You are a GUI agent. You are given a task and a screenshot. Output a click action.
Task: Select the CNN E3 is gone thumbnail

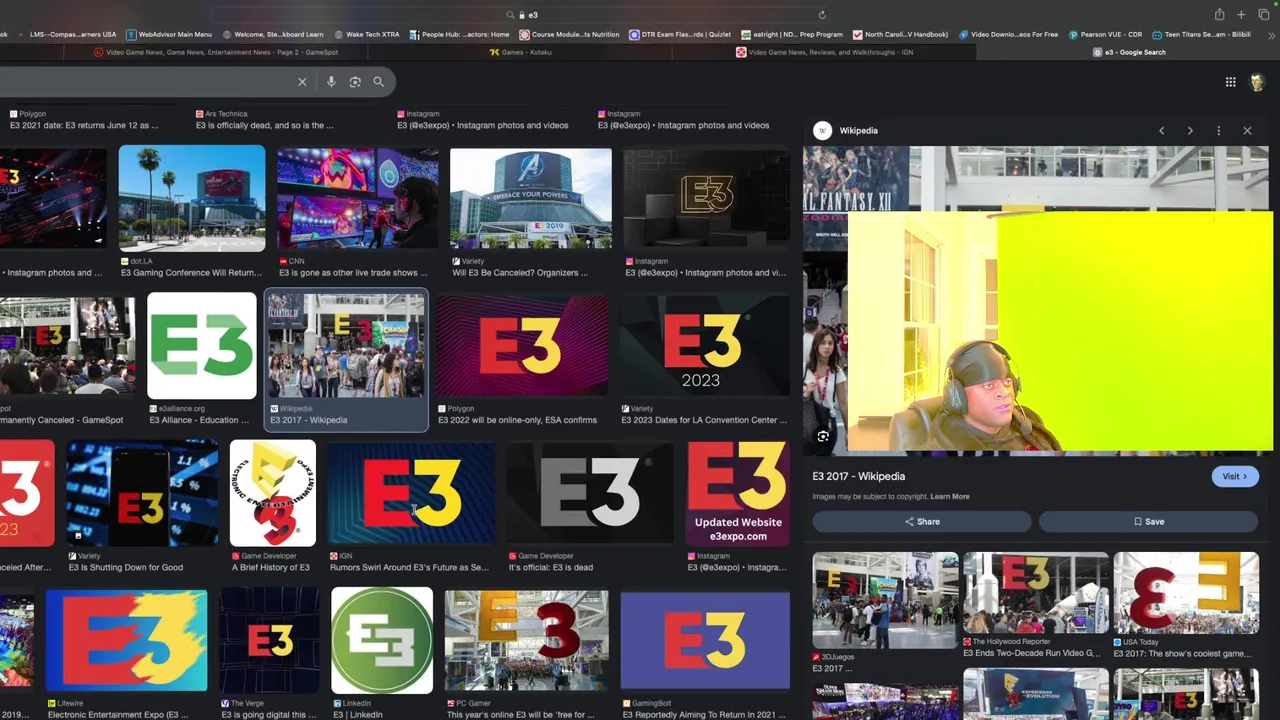point(357,198)
